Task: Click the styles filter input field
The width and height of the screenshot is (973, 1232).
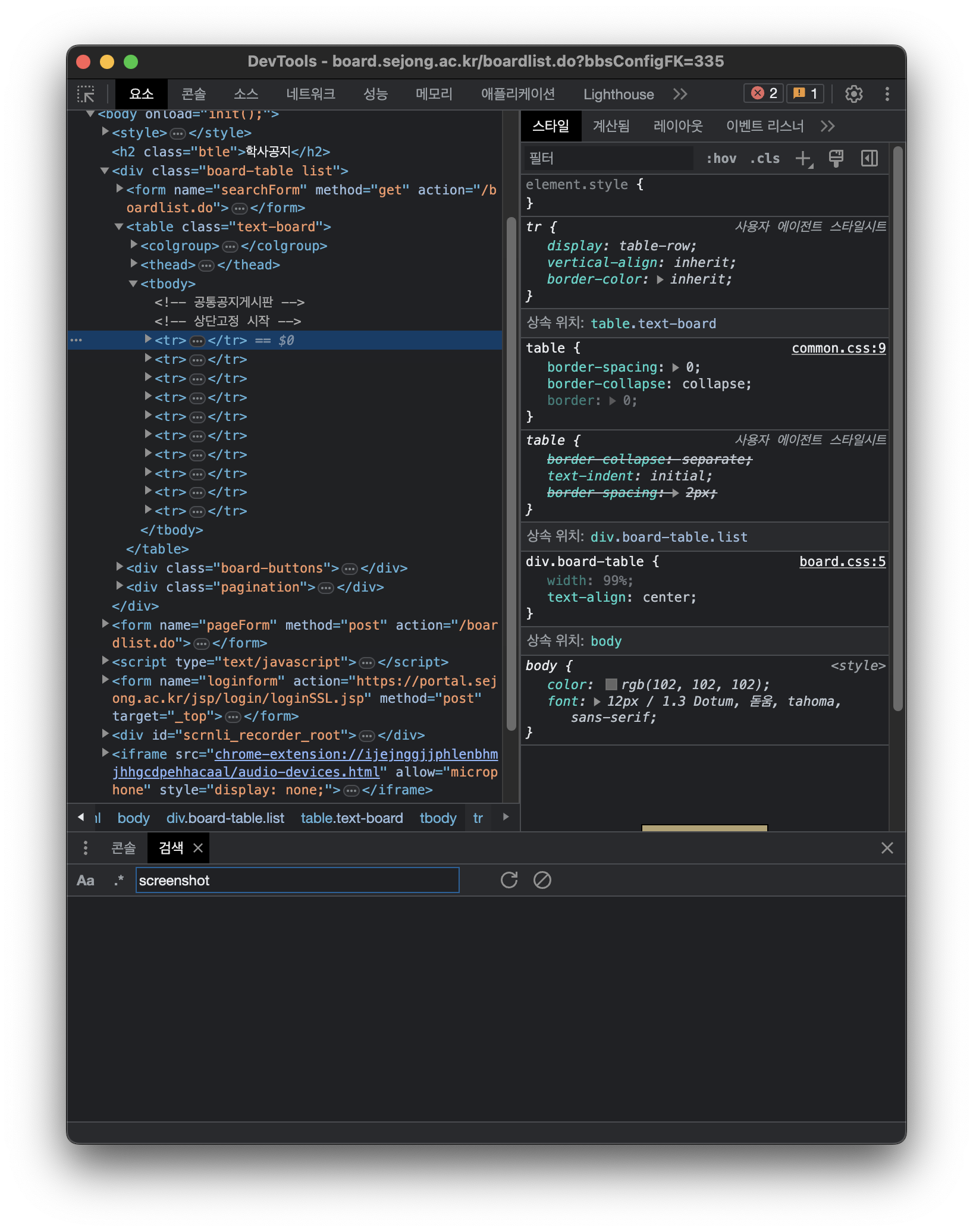Action: click(x=609, y=159)
